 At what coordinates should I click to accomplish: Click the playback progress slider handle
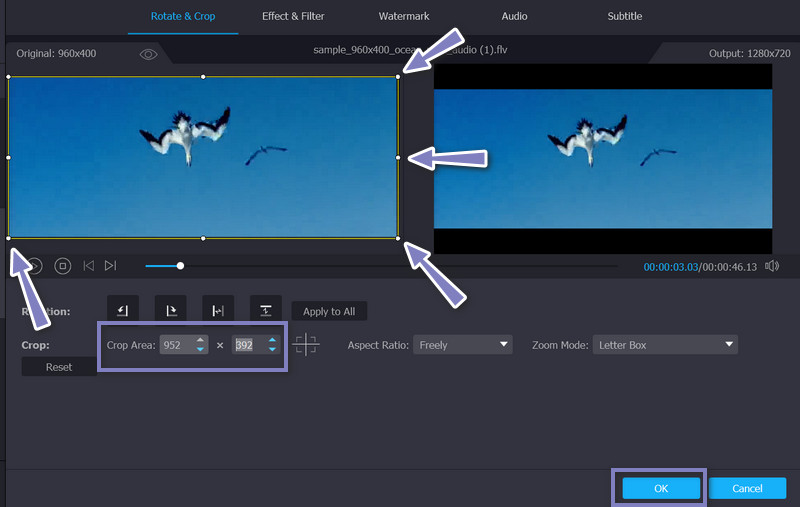coord(180,266)
